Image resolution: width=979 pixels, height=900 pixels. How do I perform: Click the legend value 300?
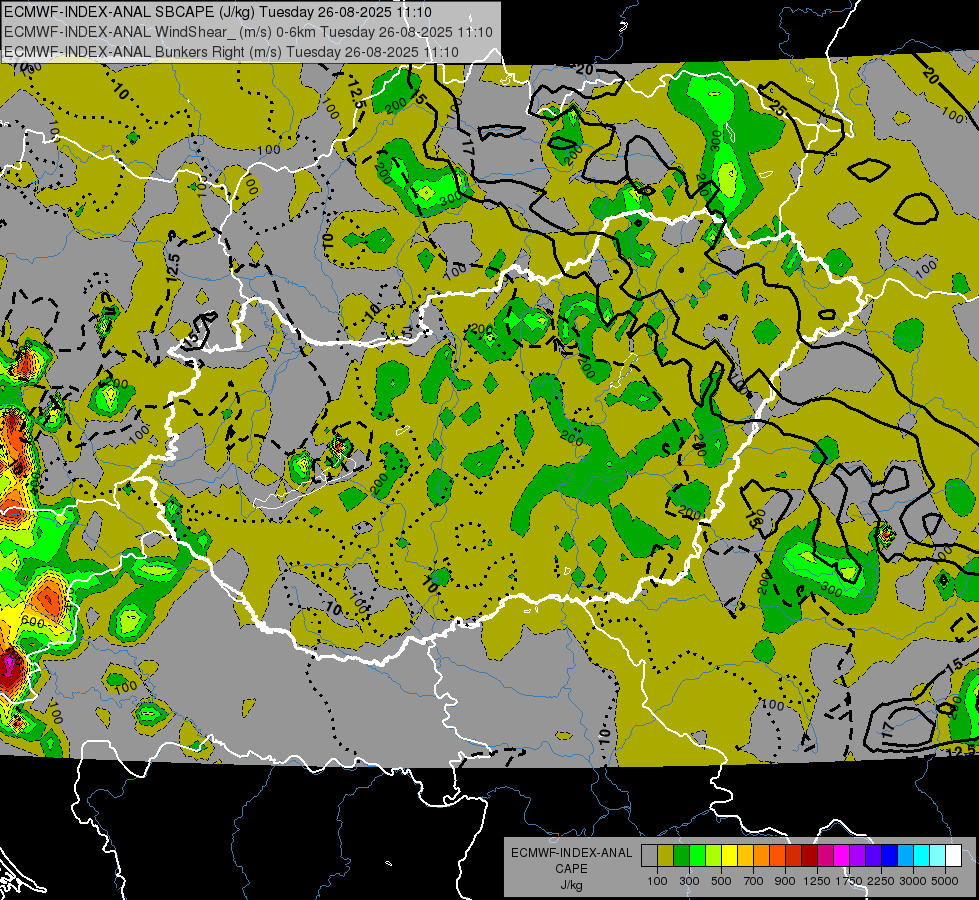(689, 881)
